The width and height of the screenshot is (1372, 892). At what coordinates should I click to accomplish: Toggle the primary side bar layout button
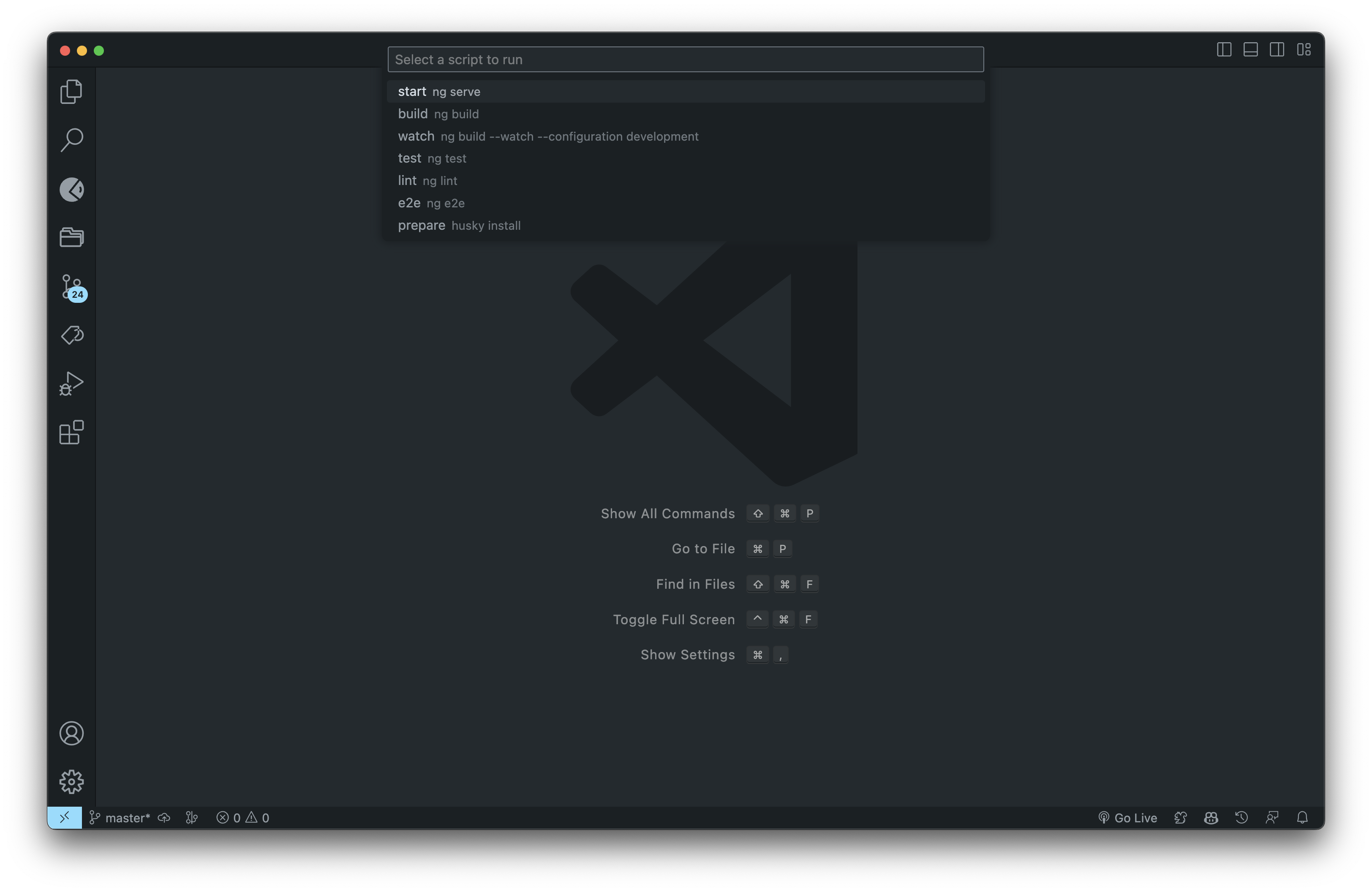coord(1224,49)
